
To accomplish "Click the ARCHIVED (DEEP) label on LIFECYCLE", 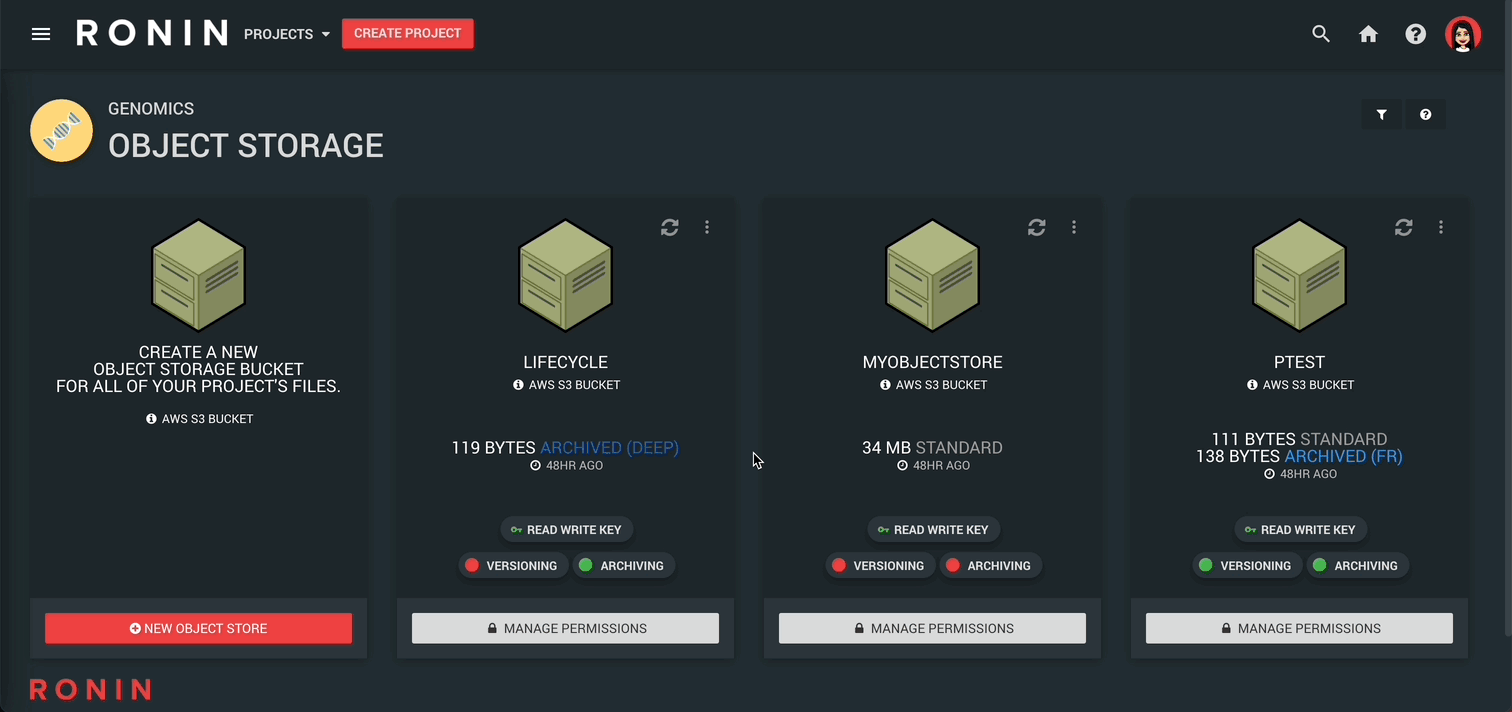I will point(609,448).
